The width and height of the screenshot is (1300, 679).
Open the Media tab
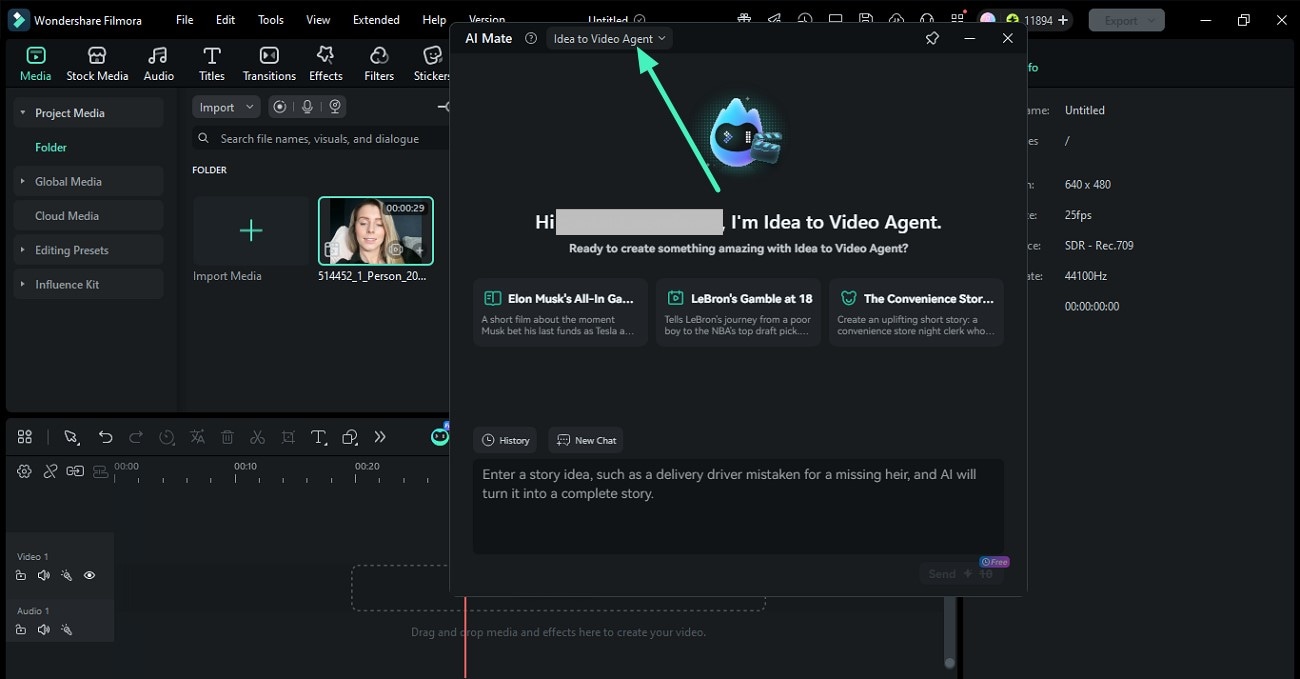pyautogui.click(x=36, y=63)
